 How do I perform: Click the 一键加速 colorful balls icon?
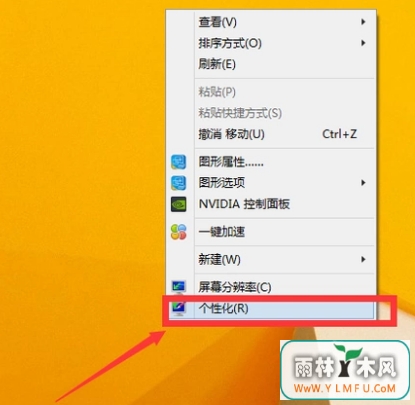tap(178, 232)
